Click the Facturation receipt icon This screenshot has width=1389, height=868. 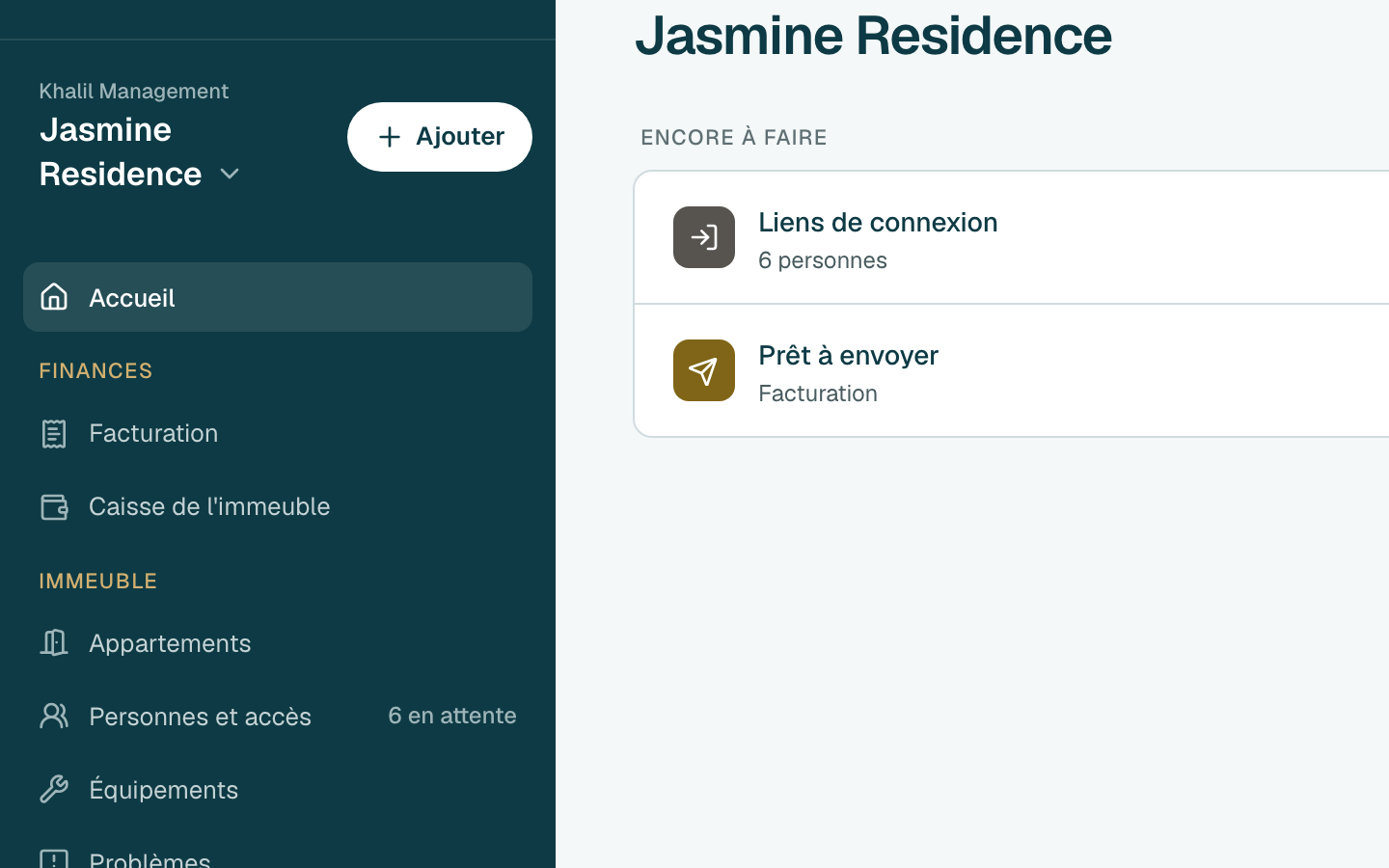[54, 434]
